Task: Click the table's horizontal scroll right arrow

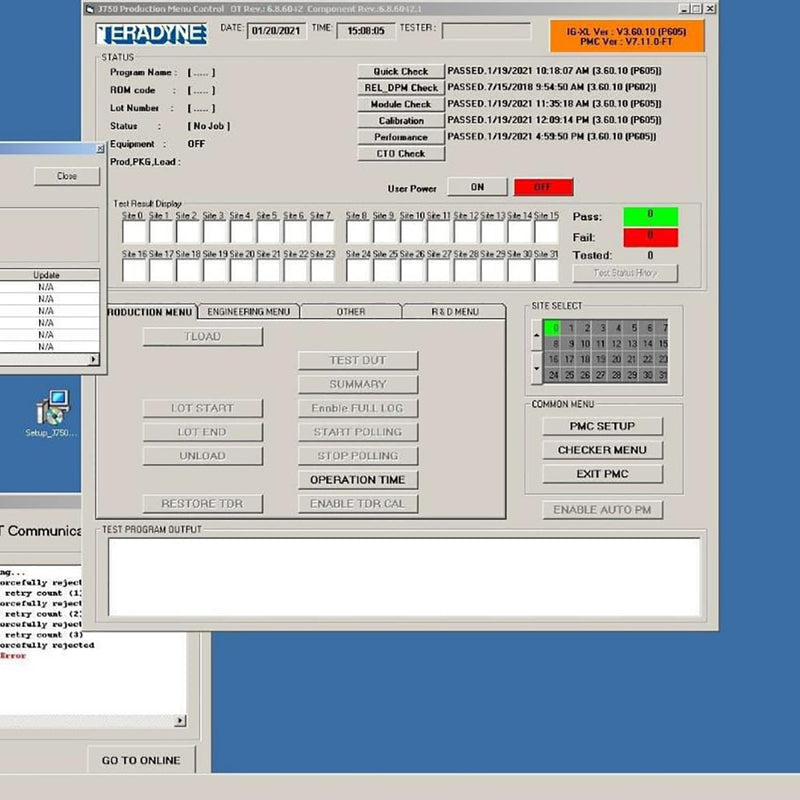Action: click(x=93, y=359)
